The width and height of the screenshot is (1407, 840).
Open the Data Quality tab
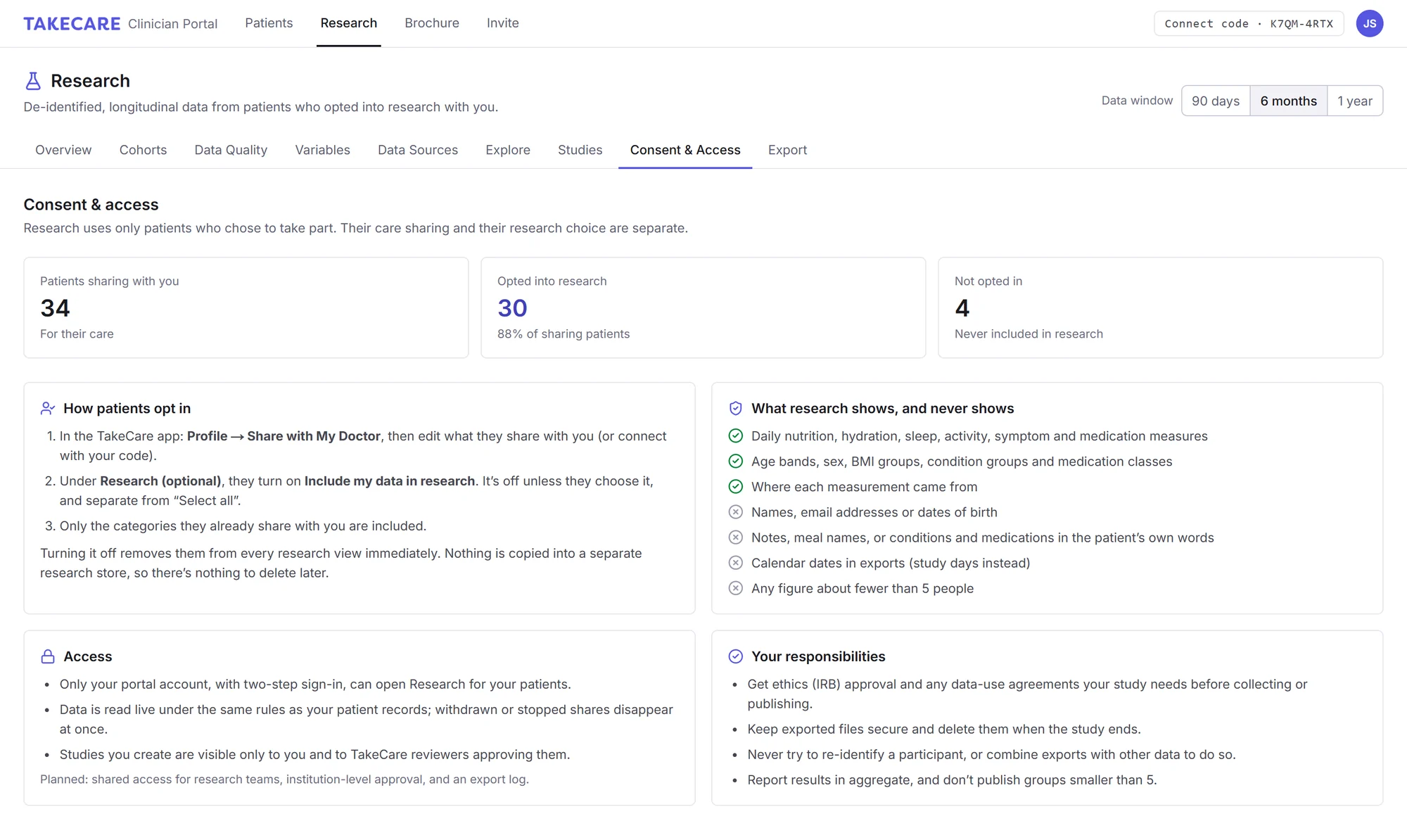231,150
